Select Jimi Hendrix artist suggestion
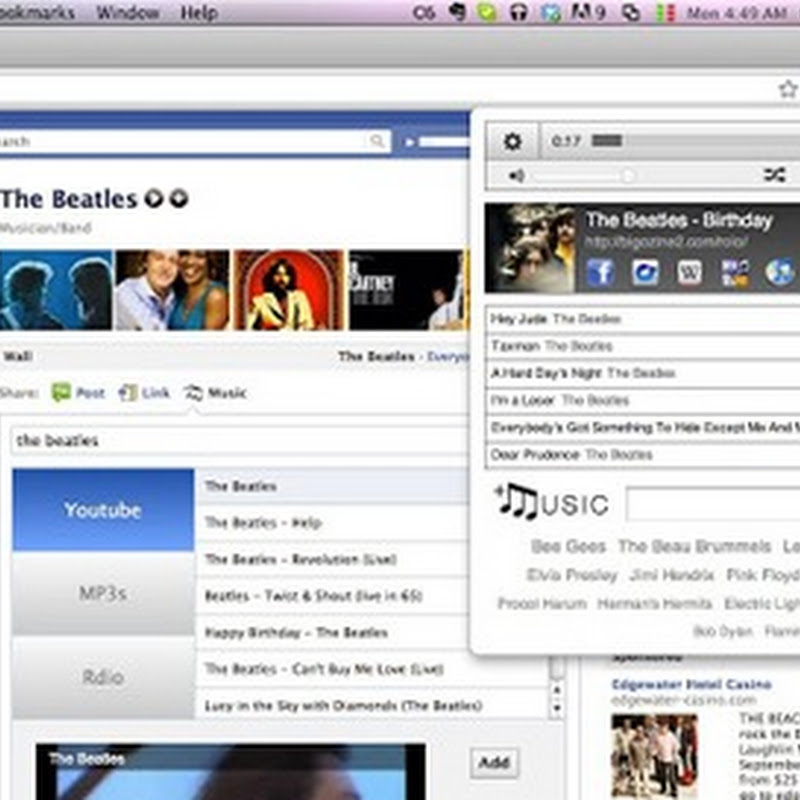The height and width of the screenshot is (800, 800). pos(672,576)
